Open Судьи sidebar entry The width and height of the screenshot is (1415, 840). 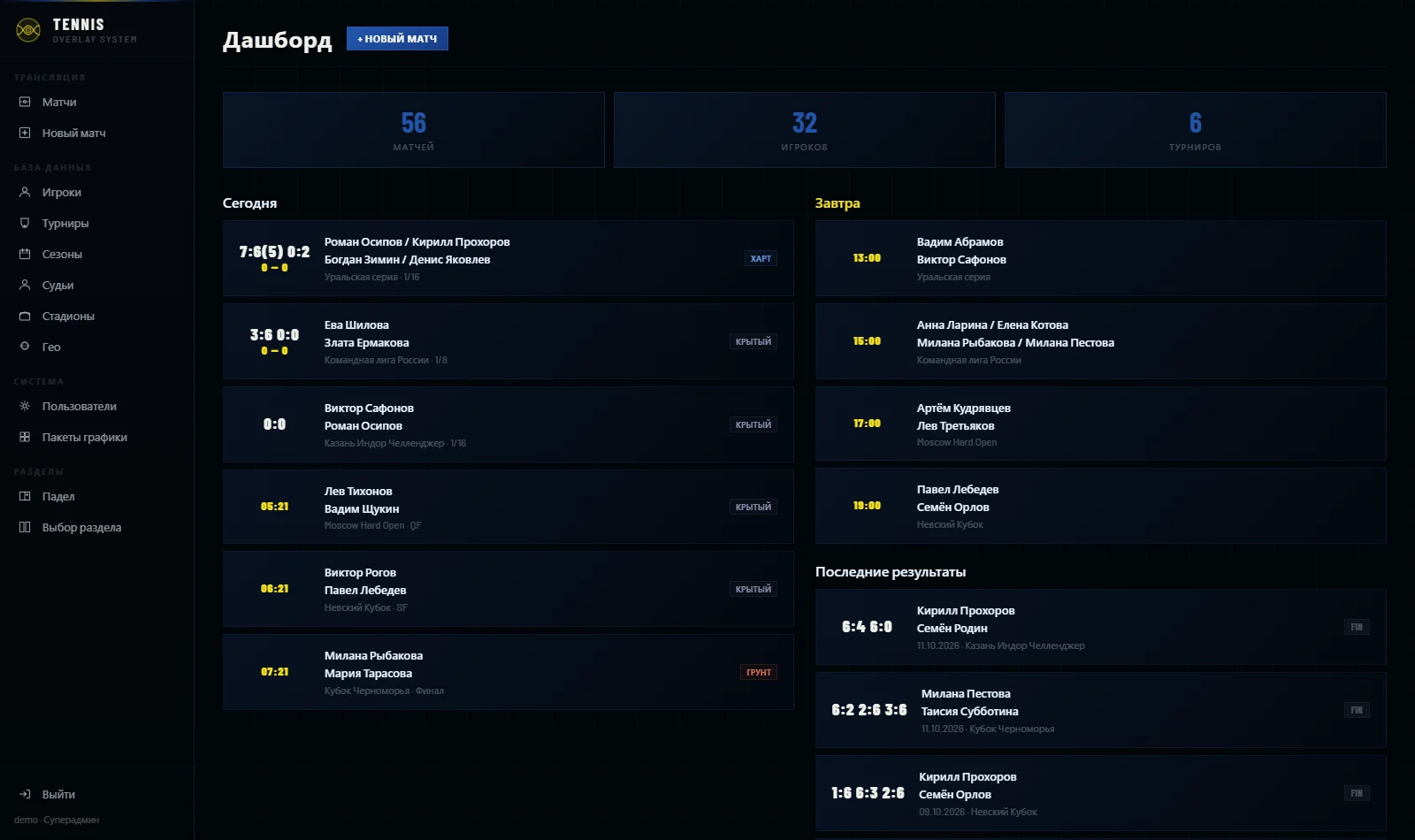coord(96,285)
